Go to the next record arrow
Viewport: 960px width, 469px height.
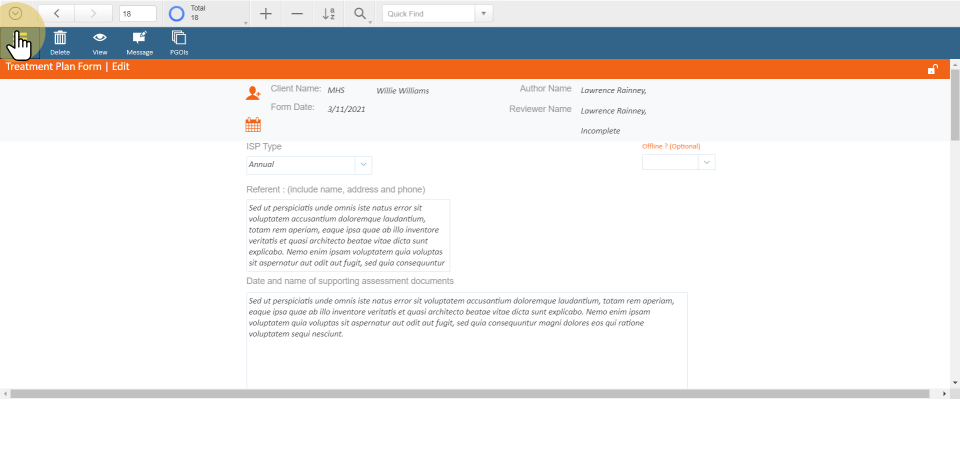(x=94, y=14)
